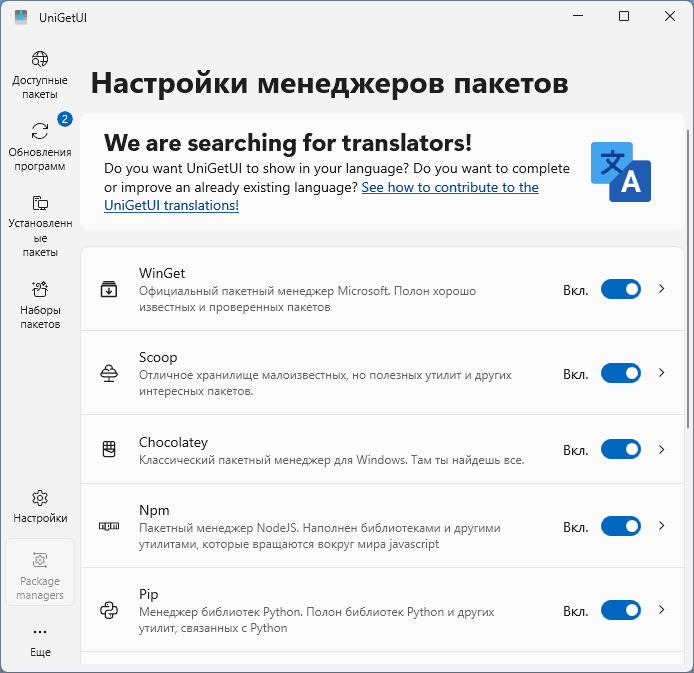The image size is (694, 673).
Task: Click the Pip title text
Action: pyautogui.click(x=149, y=594)
